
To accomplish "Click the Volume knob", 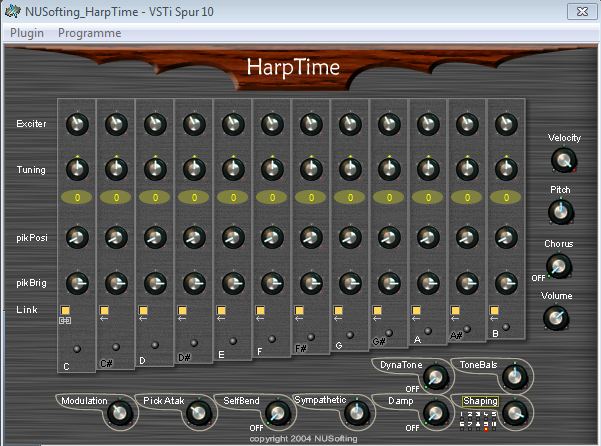I will [556, 318].
